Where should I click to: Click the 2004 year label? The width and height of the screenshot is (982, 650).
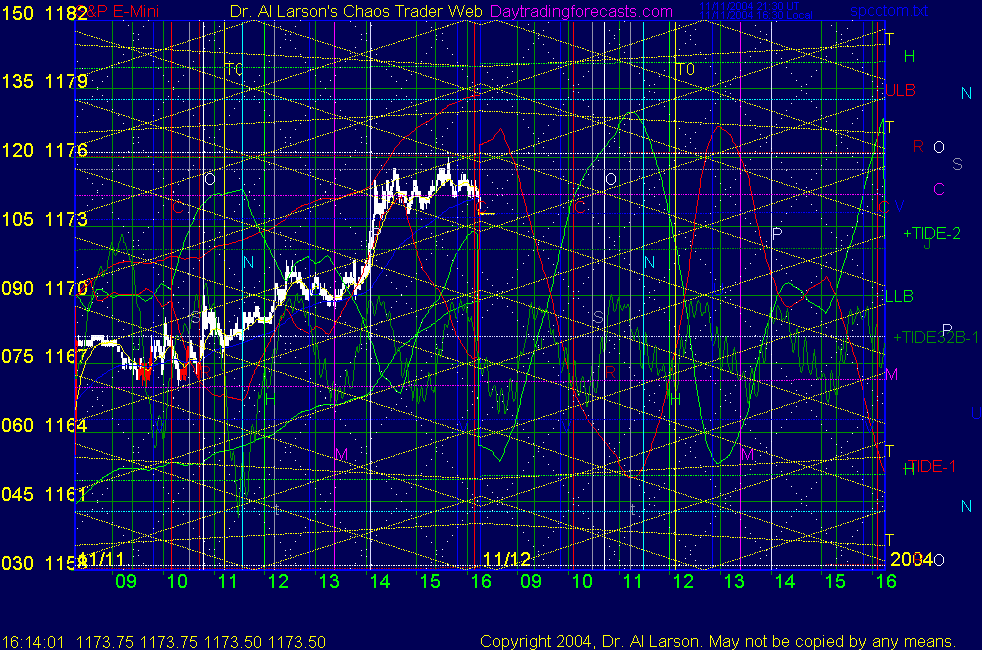911,559
